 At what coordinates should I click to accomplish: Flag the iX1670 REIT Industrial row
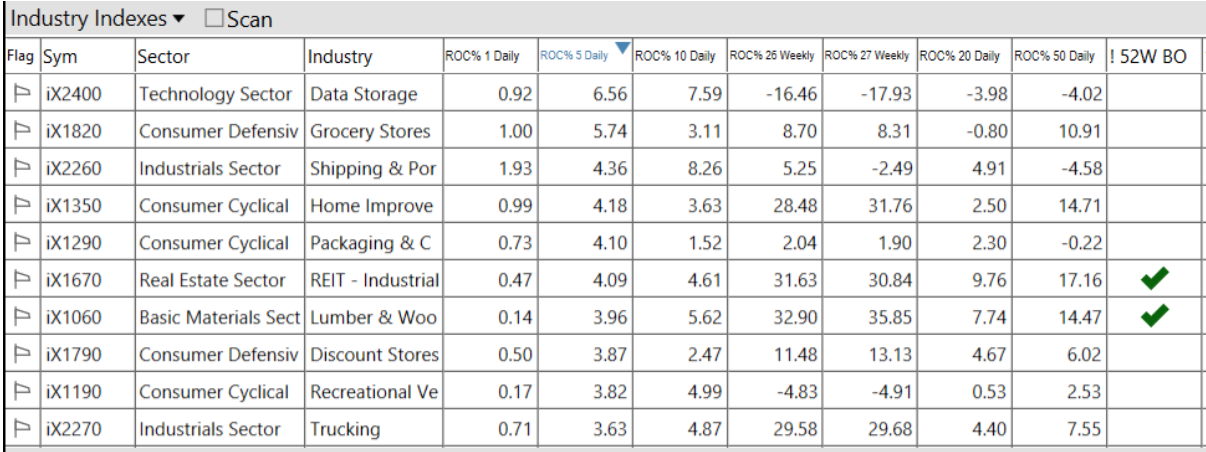click(21, 280)
